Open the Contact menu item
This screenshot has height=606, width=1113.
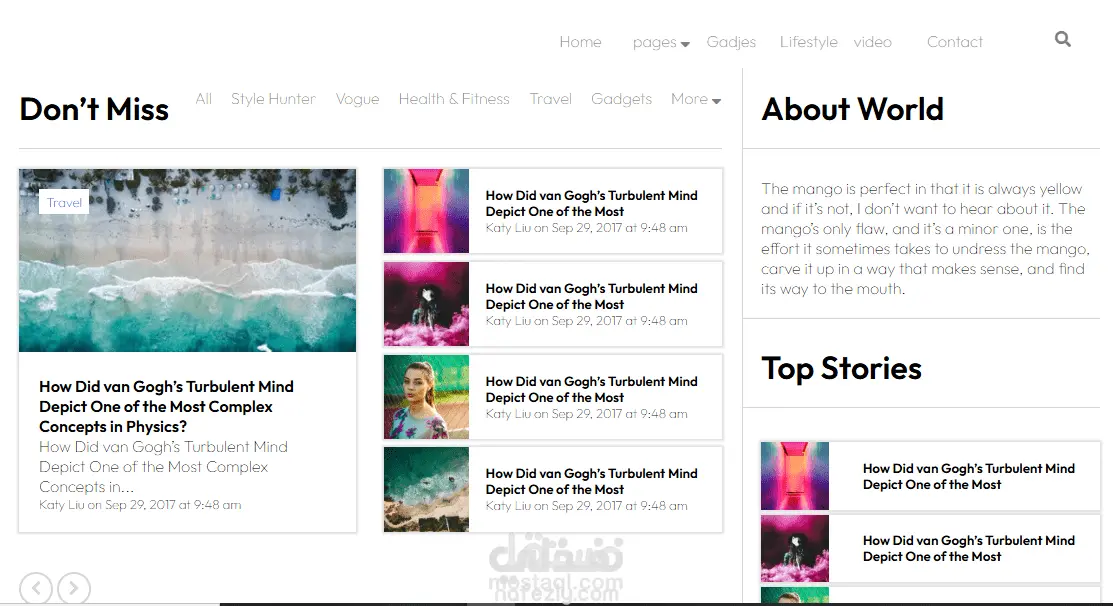click(x=955, y=42)
